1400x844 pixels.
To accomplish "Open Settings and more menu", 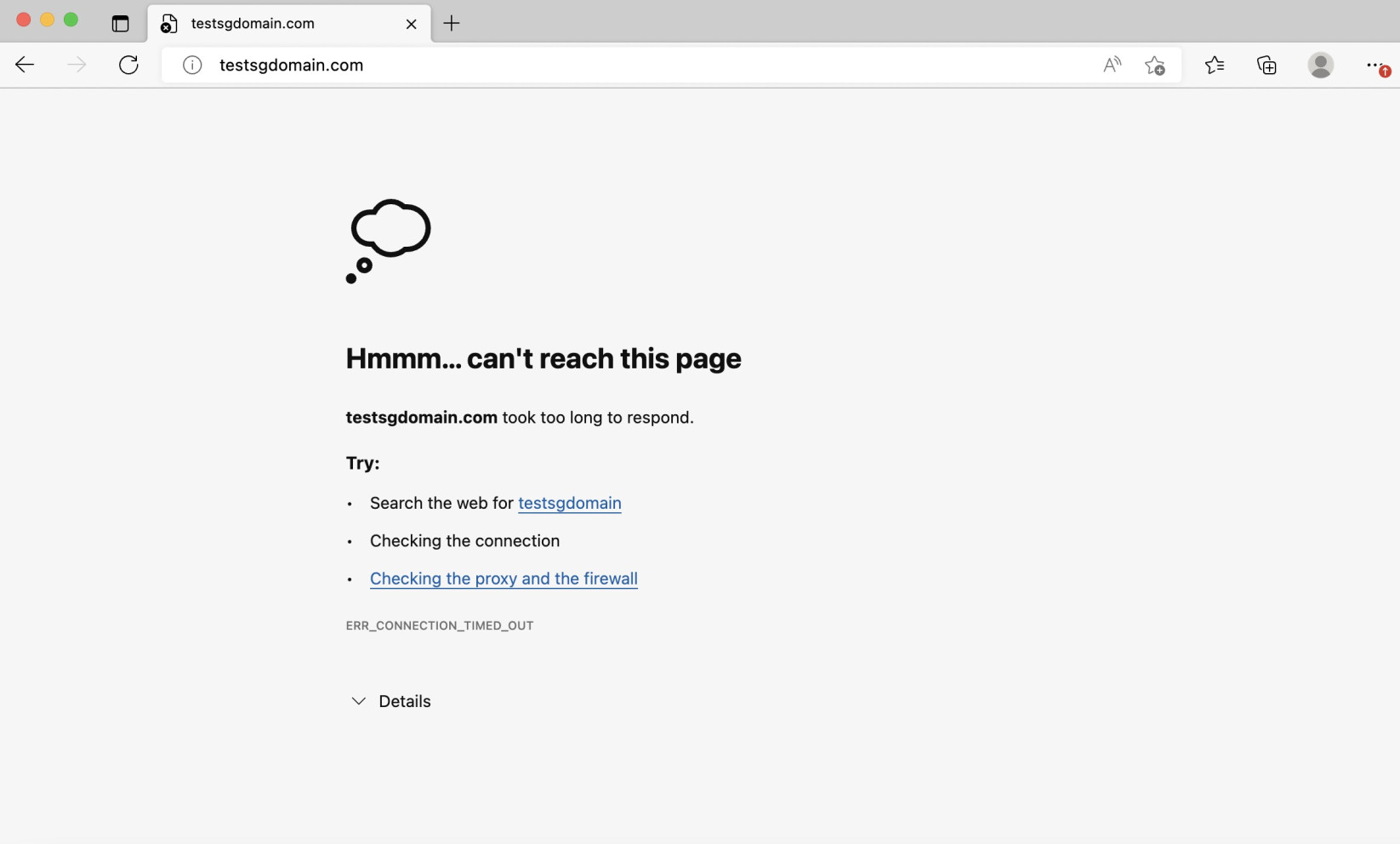I will [1376, 65].
